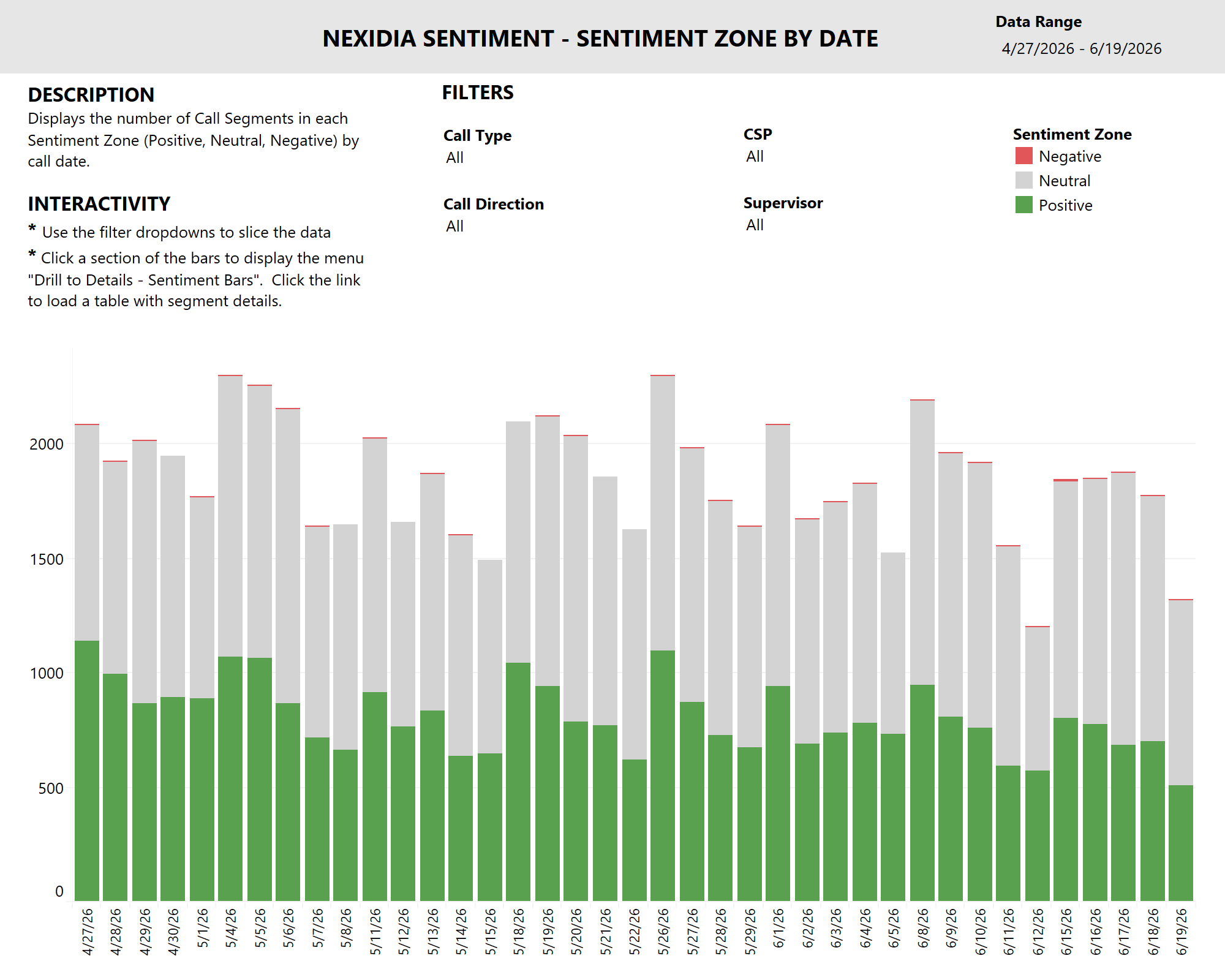1225x980 pixels.
Task: Click the green Positive bar for 6/16/26
Action: (1095, 812)
